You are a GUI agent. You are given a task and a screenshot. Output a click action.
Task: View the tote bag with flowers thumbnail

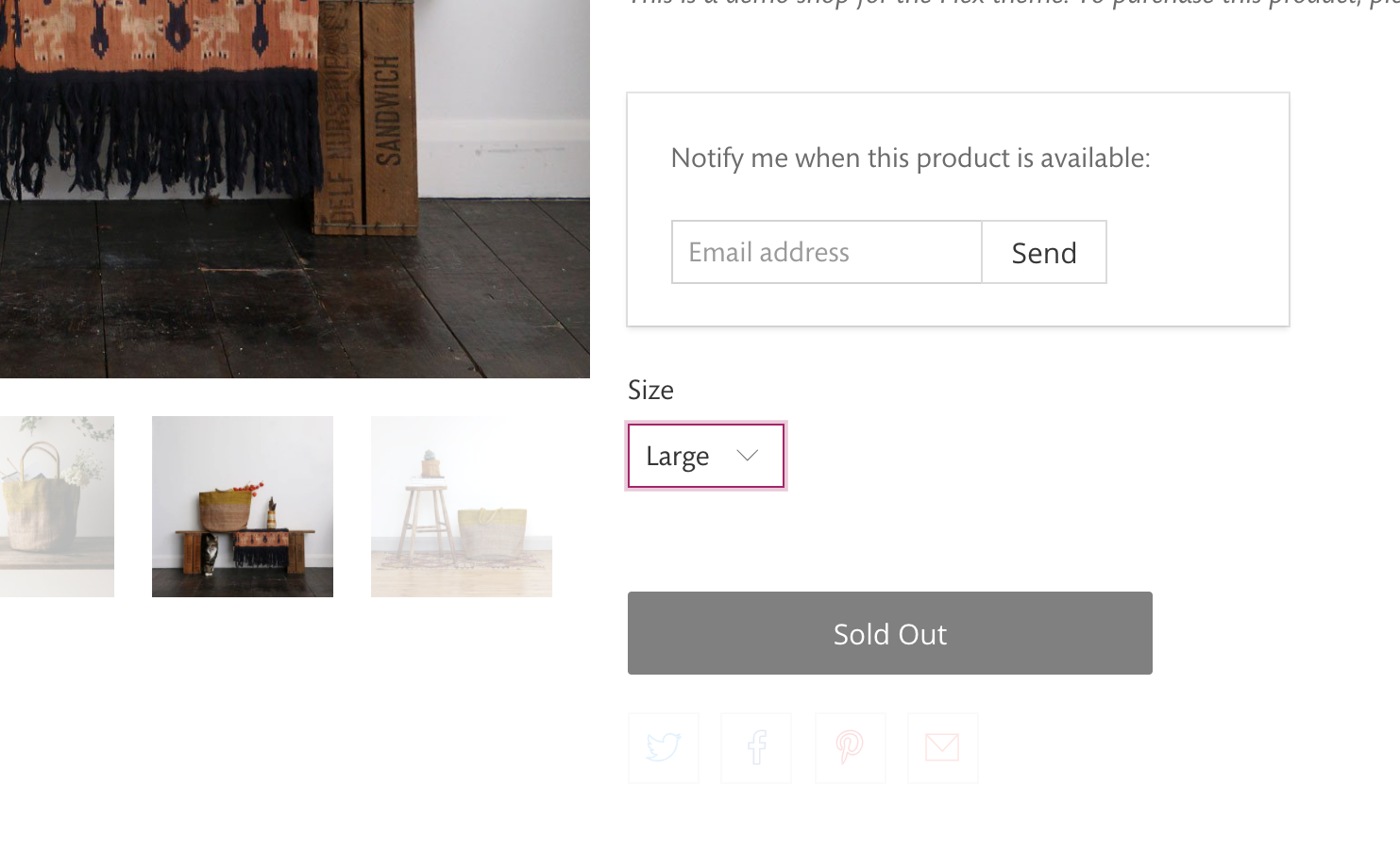57,507
